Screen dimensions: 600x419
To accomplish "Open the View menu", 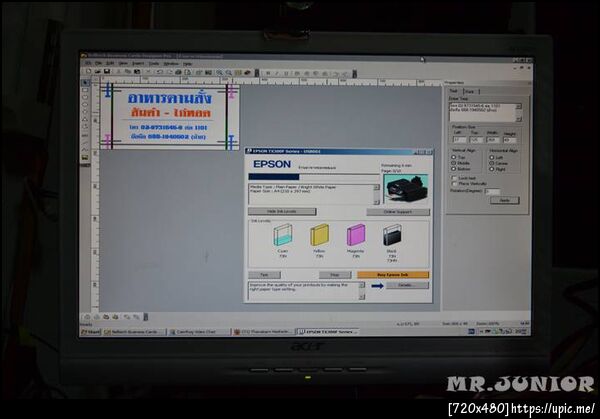I will 123,63.
